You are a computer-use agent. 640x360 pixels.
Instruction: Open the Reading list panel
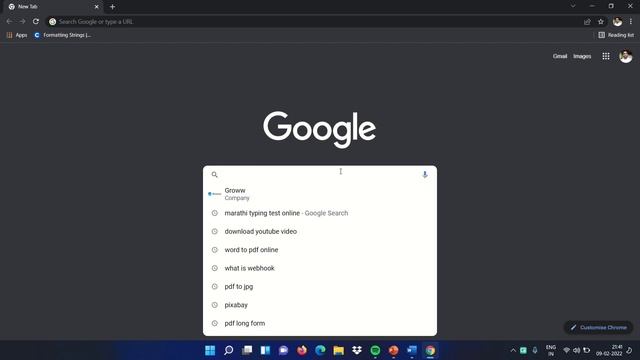pos(616,35)
